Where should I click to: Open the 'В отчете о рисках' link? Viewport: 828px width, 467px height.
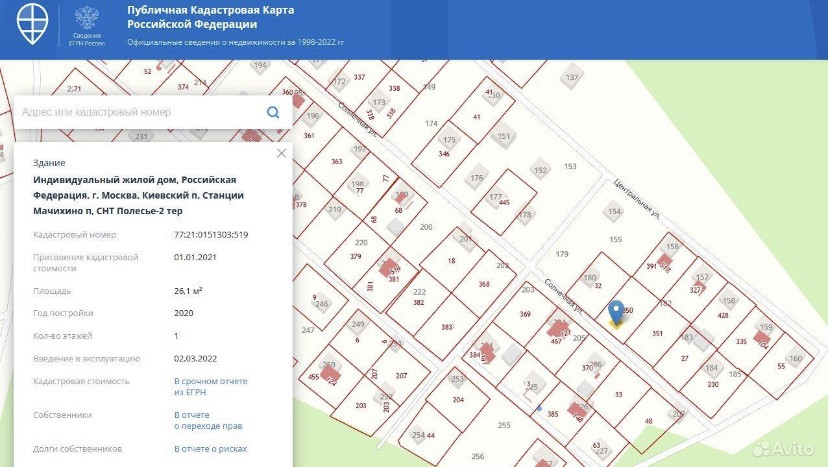tap(210, 449)
